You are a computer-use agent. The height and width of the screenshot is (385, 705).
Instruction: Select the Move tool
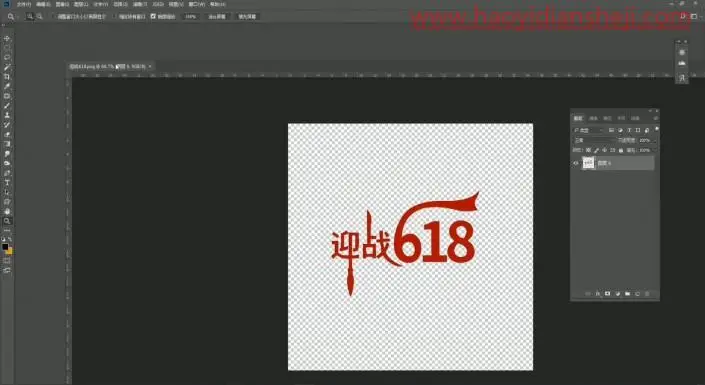7,38
